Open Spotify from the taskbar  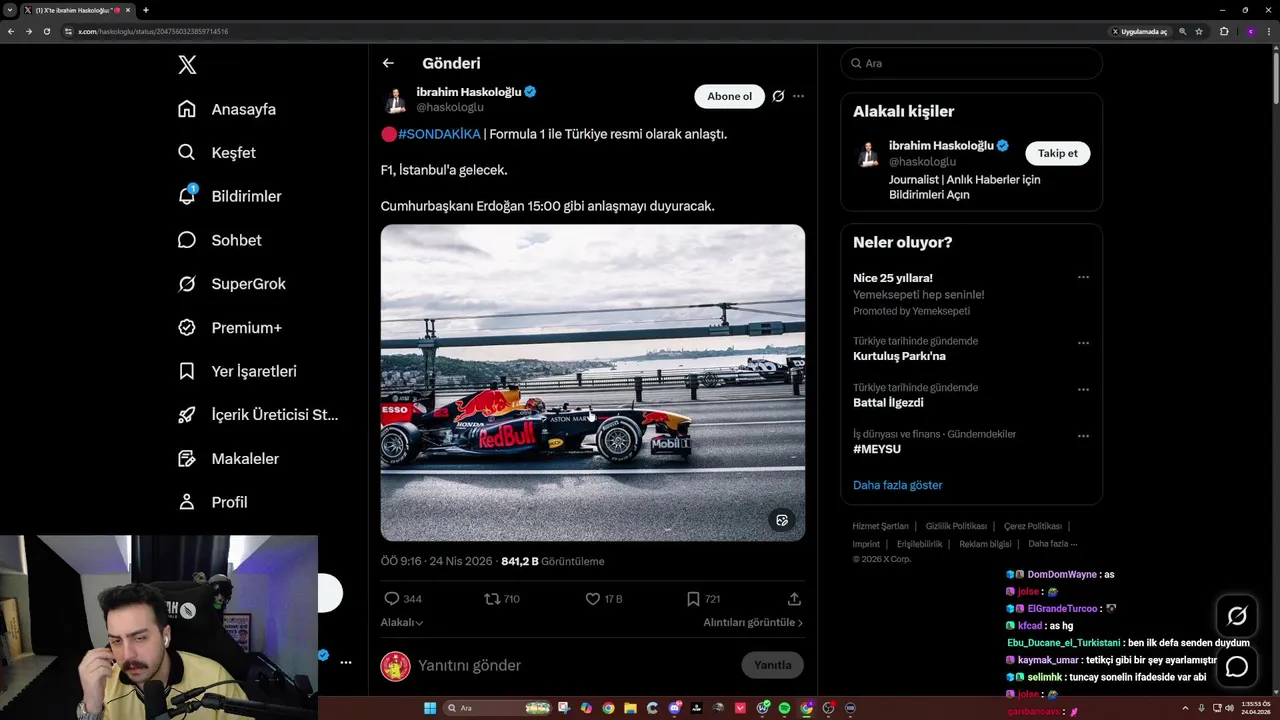coord(784,708)
